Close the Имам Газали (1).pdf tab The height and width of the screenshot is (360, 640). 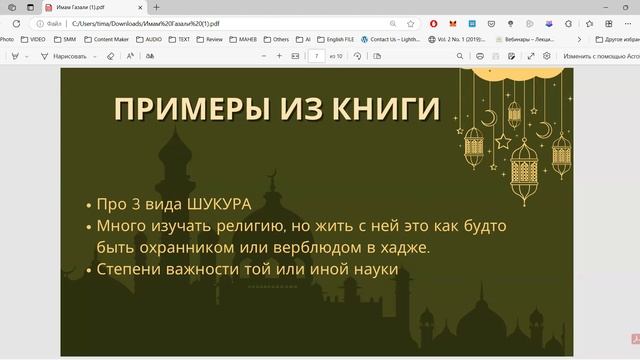pyautogui.click(x=140, y=7)
